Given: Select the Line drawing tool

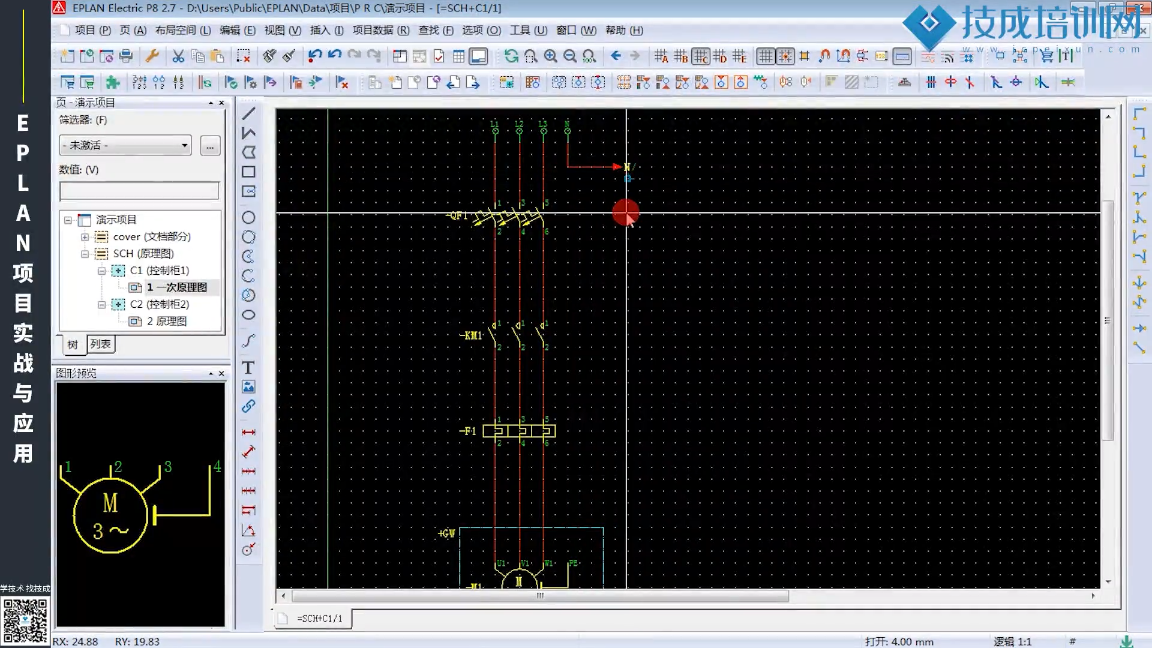Looking at the screenshot, I should pyautogui.click(x=249, y=113).
